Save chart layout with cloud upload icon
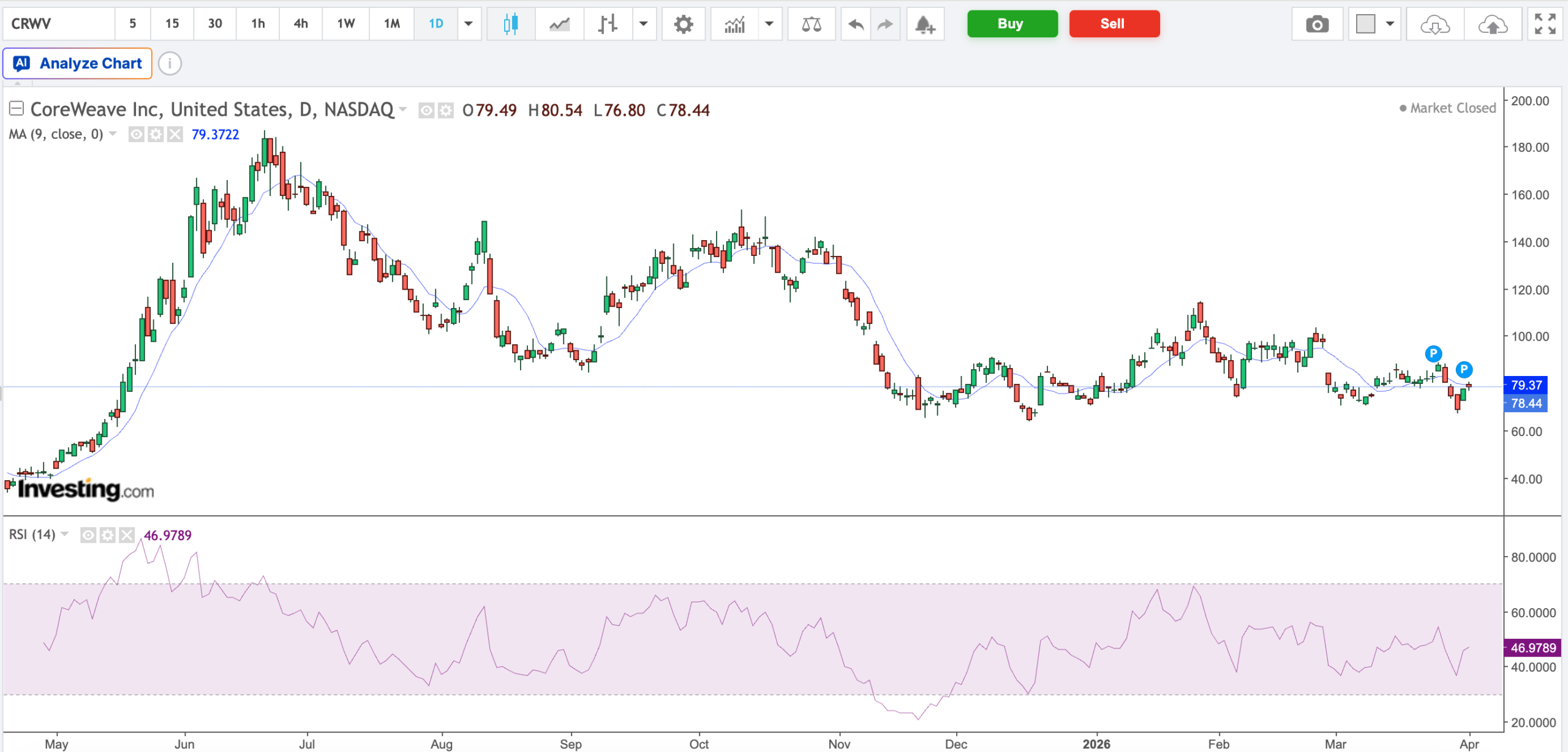 [1493, 24]
